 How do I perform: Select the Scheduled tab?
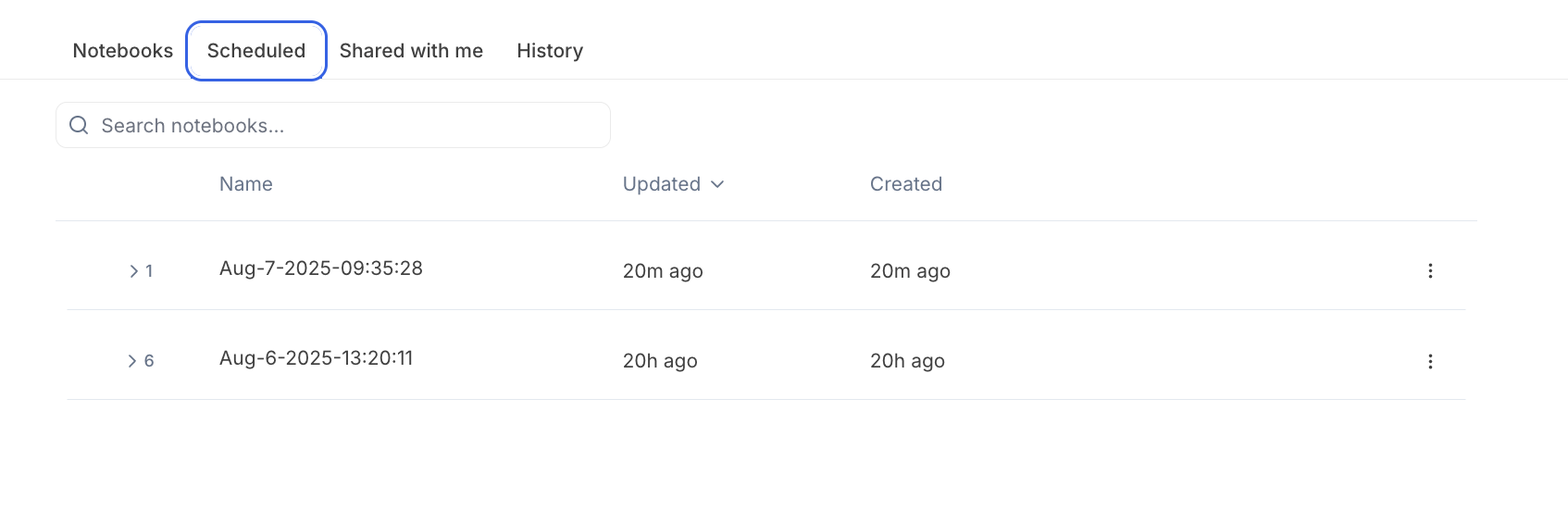[x=256, y=51]
